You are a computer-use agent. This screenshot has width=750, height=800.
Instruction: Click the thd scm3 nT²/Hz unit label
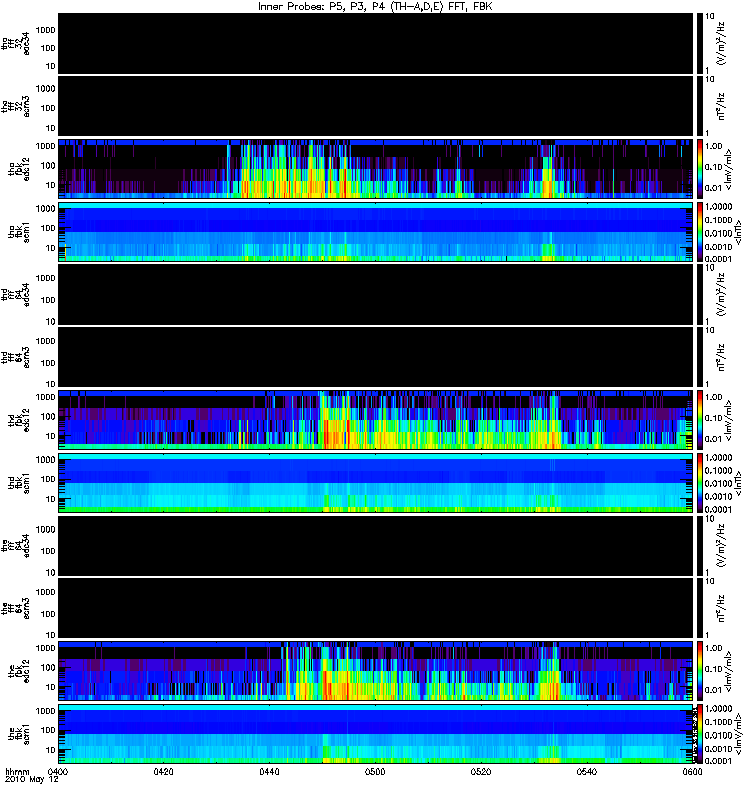(x=721, y=358)
